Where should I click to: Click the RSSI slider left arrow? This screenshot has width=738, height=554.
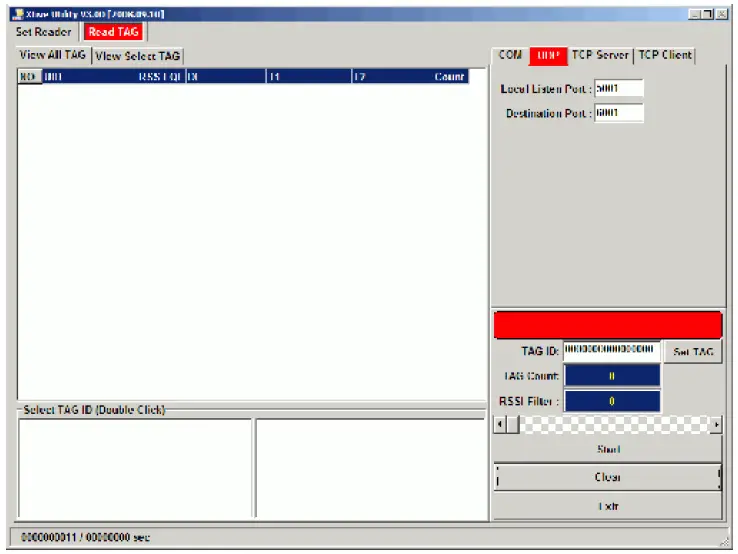[500, 425]
